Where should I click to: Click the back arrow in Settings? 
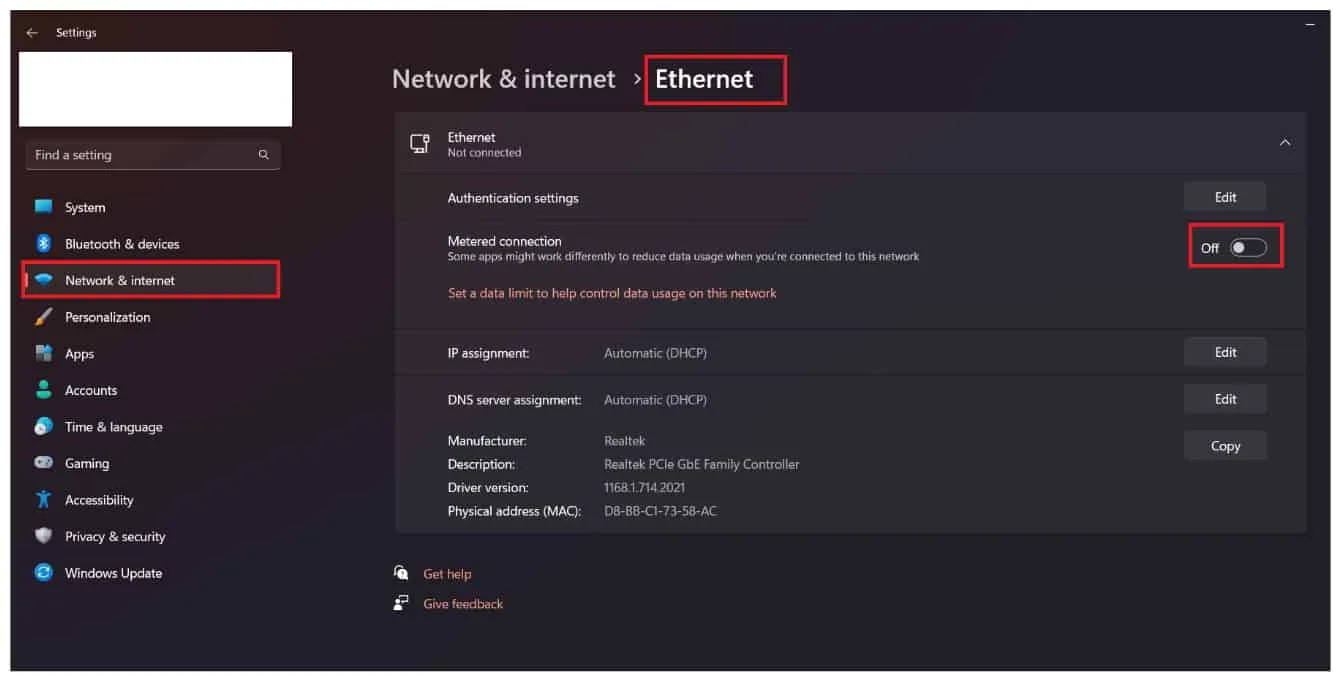(32, 33)
